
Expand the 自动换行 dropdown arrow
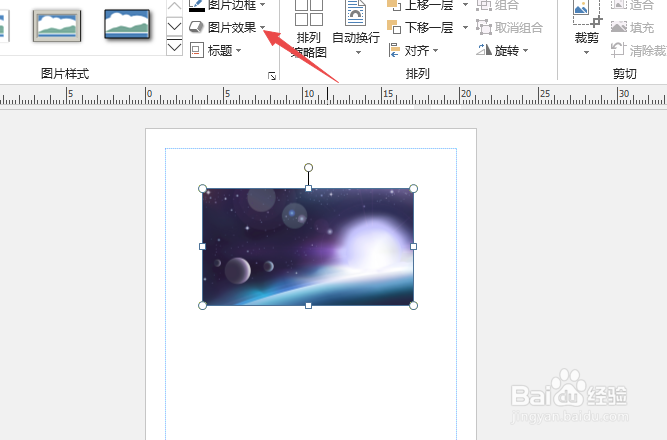(358, 53)
